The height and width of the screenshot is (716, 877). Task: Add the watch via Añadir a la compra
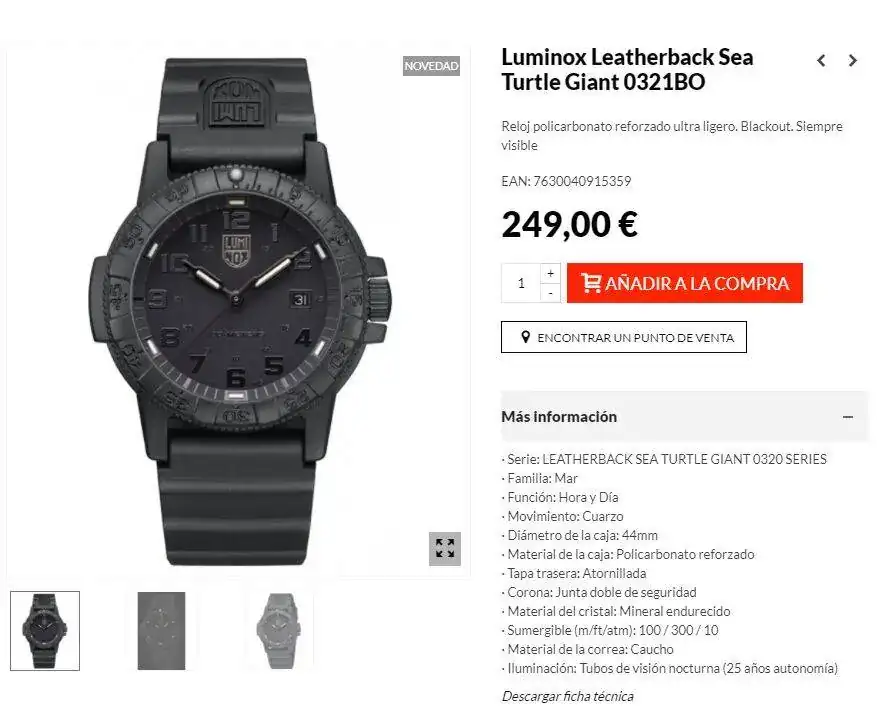(685, 283)
